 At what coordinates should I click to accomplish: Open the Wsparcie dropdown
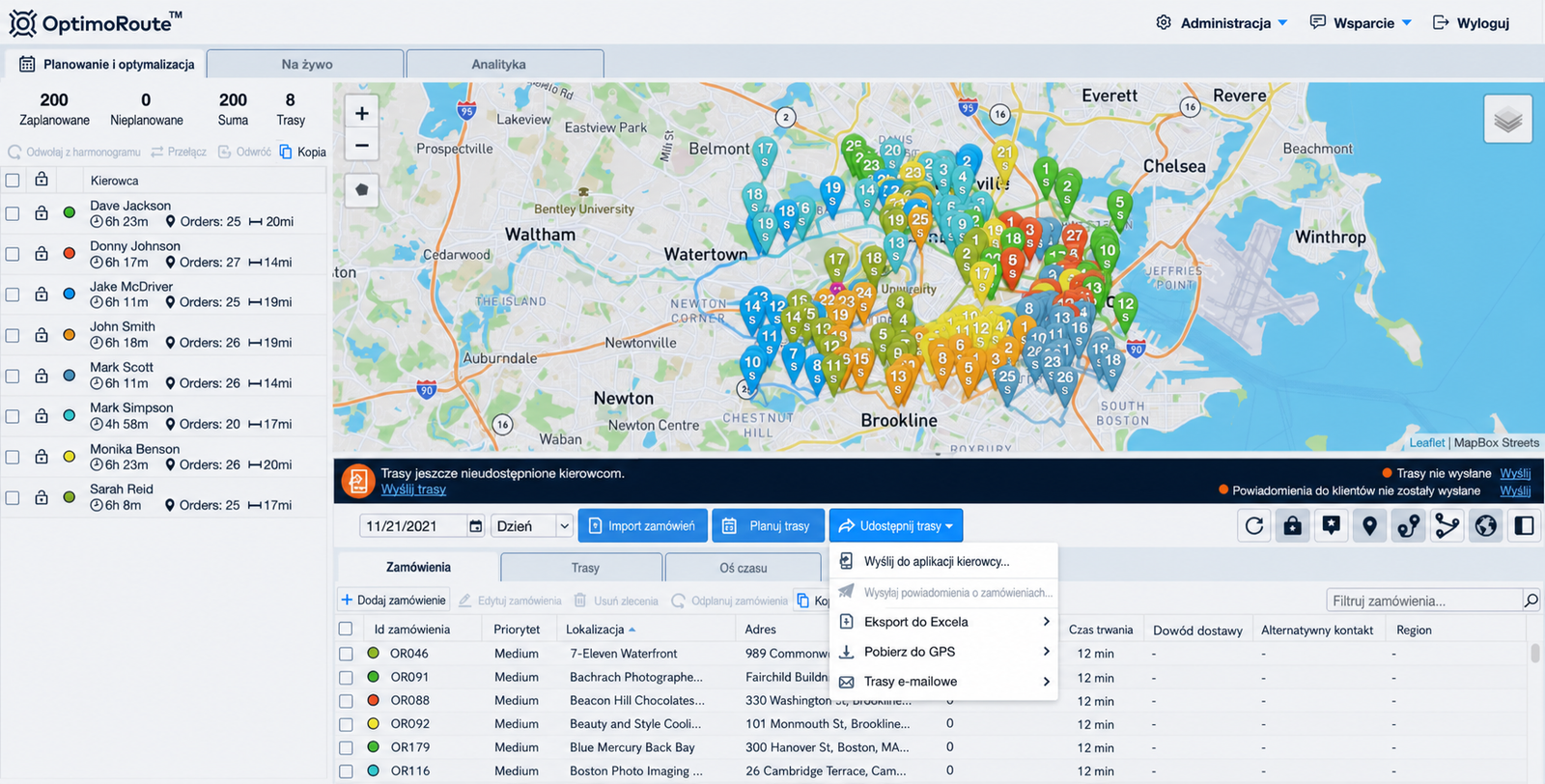pos(1361,22)
